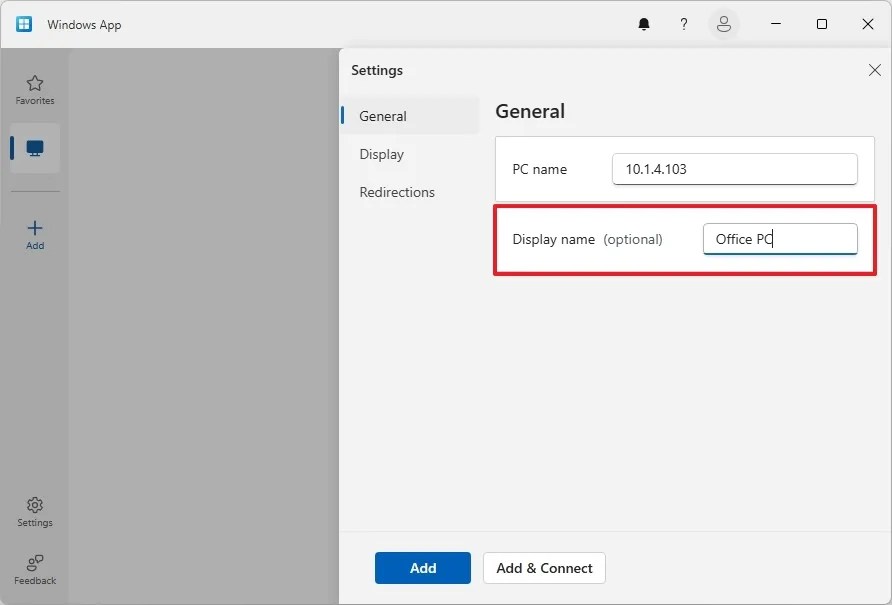892x605 pixels.
Task: Click the 'PC name' label
Action: (539, 169)
